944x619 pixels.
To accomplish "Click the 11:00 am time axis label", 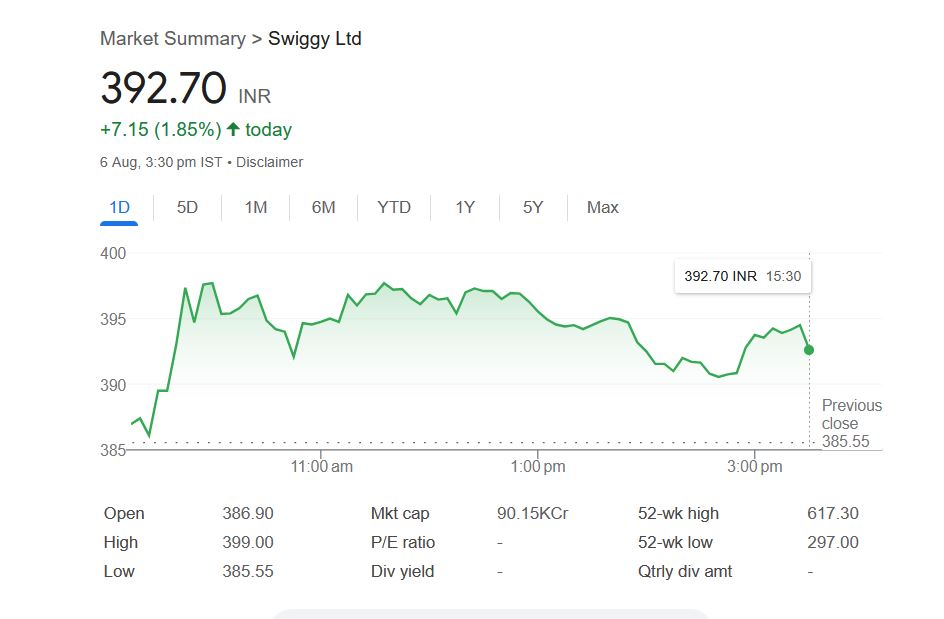I will point(322,467).
